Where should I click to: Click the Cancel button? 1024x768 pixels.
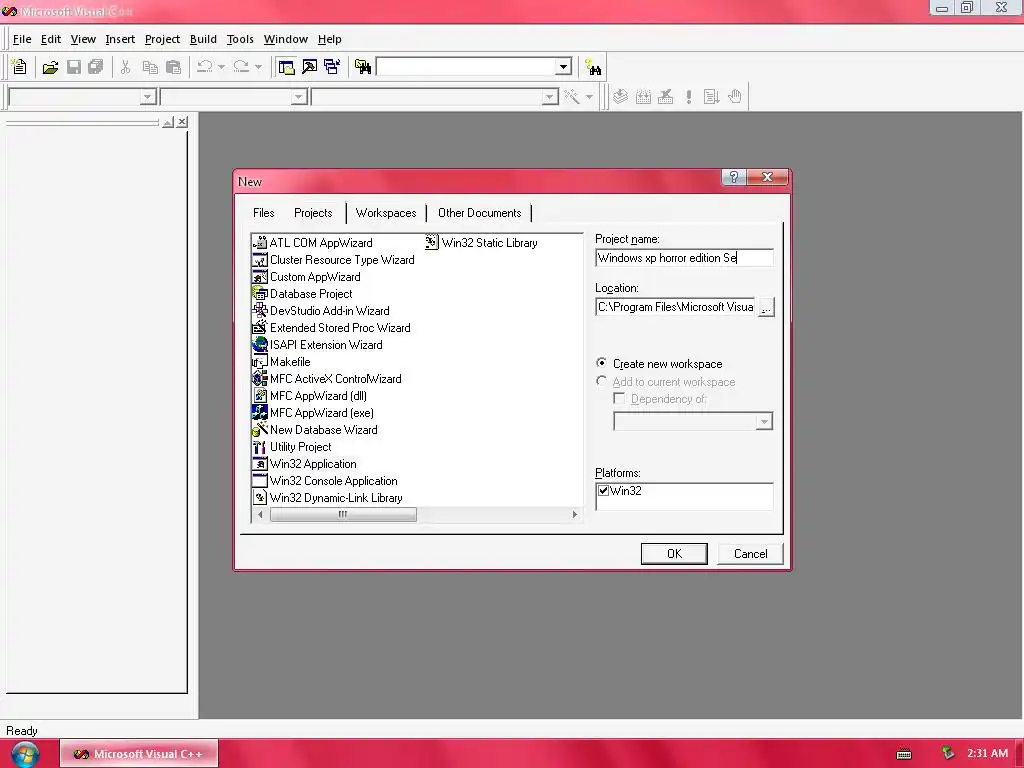[x=750, y=554]
